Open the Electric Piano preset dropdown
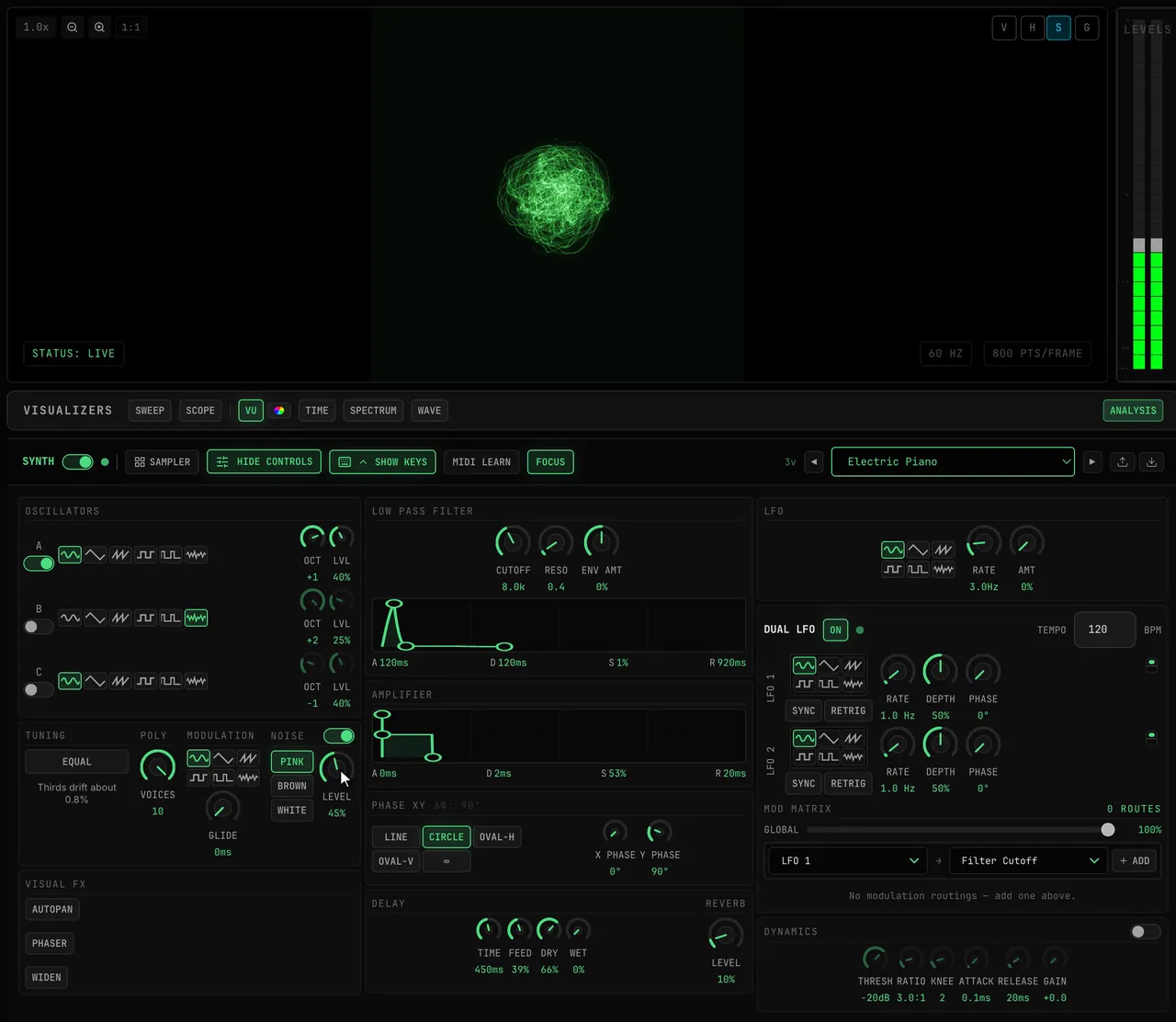The width and height of the screenshot is (1176, 1022). tap(953, 462)
